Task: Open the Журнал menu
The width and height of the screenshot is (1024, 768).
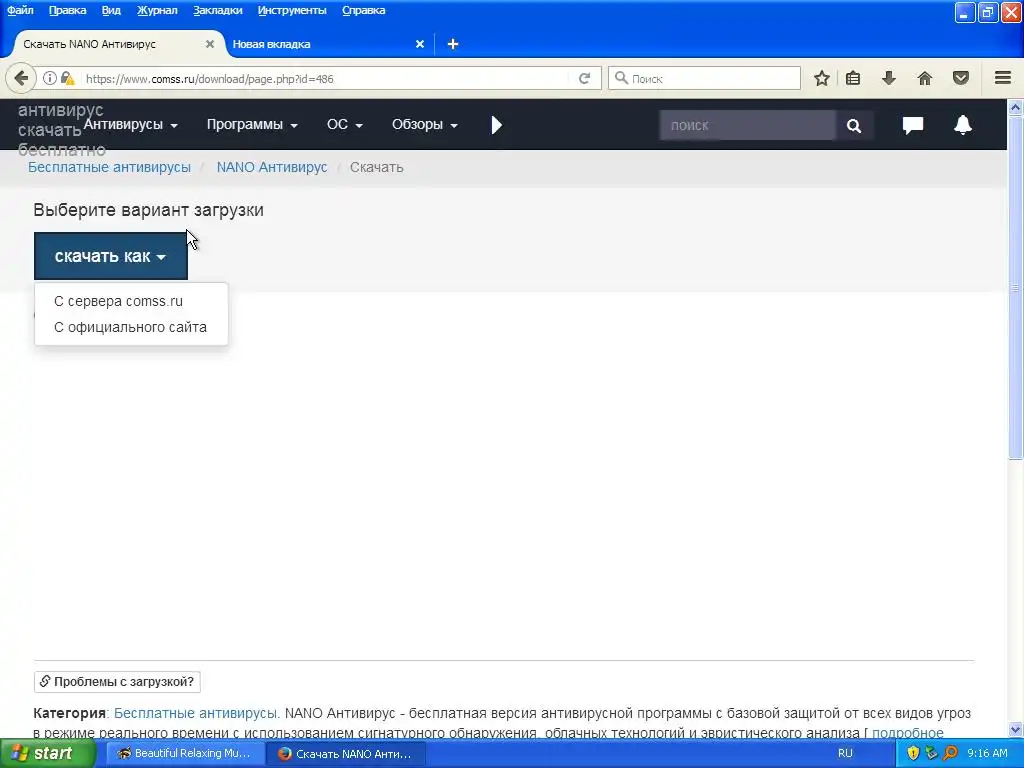Action: pos(157,10)
